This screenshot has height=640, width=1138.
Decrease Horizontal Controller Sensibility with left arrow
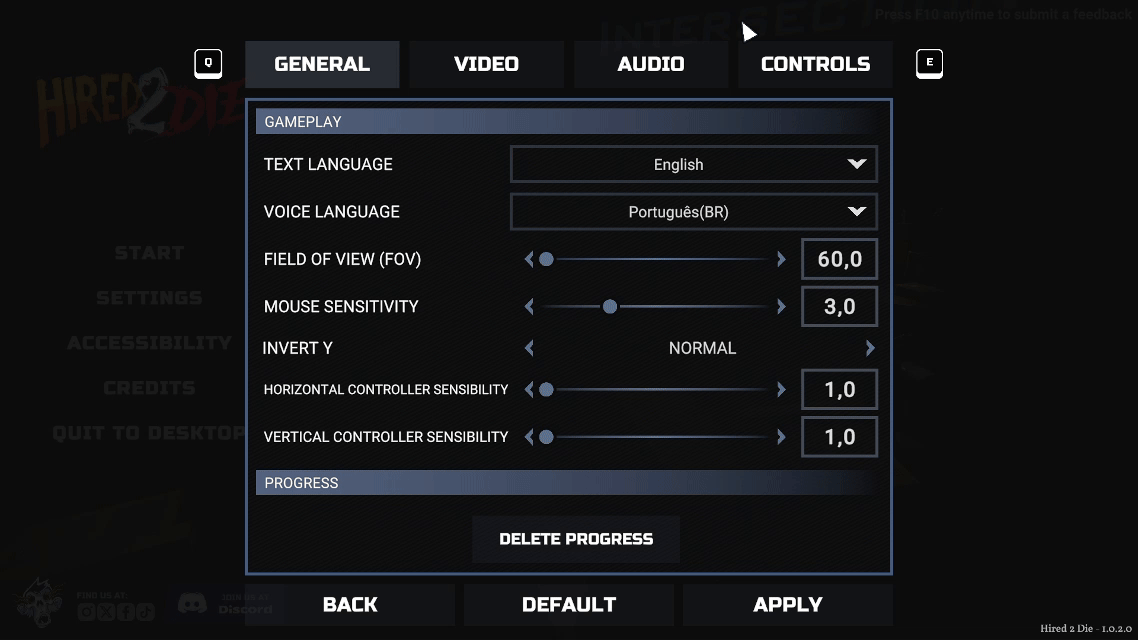coord(529,390)
